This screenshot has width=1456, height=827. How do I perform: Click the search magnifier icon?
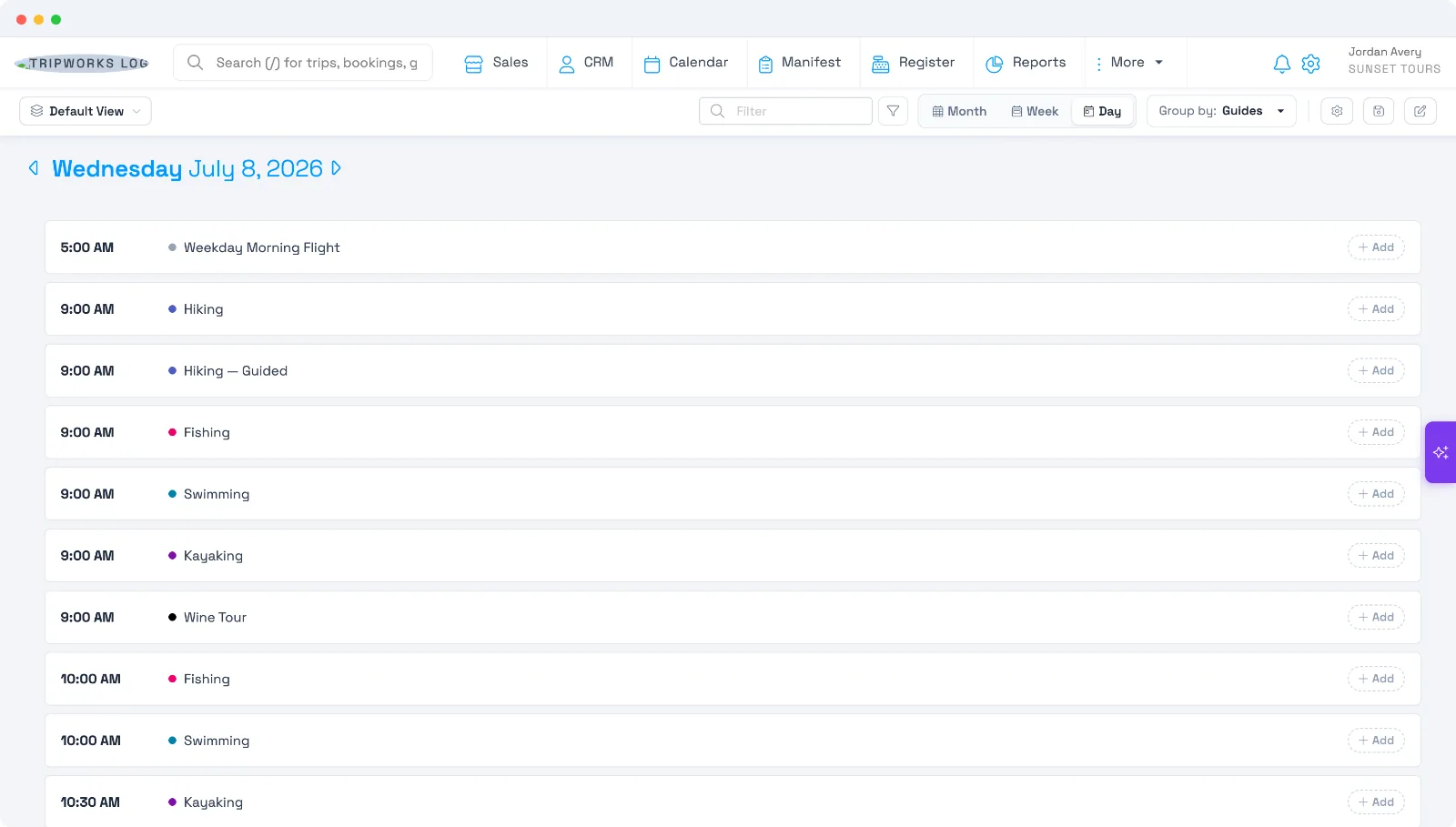click(x=195, y=63)
